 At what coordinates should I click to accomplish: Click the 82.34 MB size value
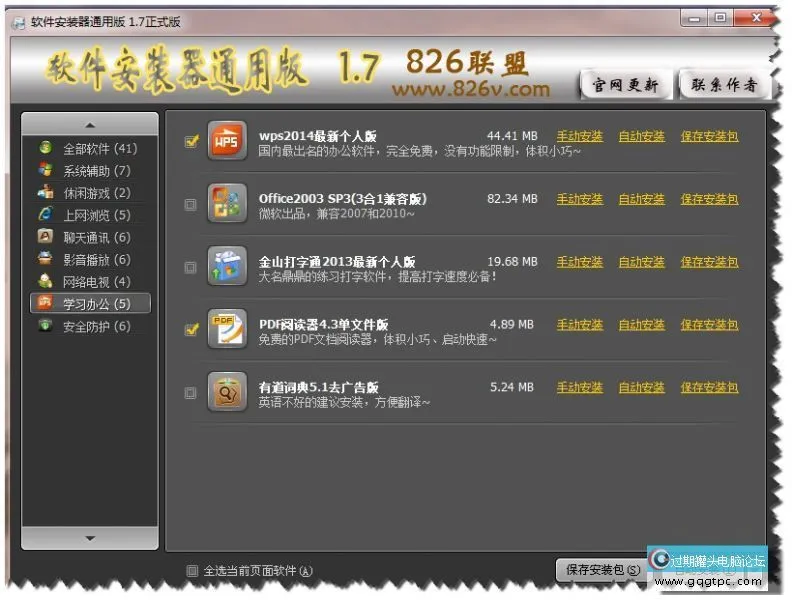[512, 198]
